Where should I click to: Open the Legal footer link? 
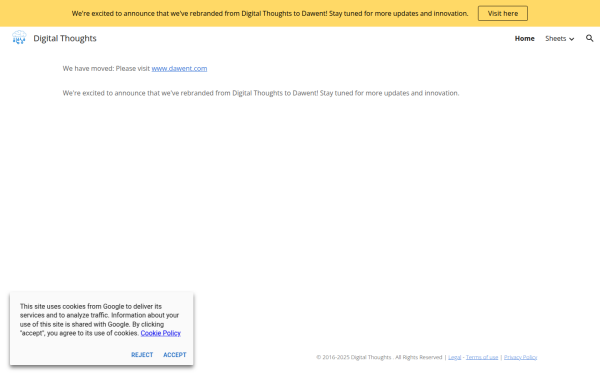(x=454, y=357)
